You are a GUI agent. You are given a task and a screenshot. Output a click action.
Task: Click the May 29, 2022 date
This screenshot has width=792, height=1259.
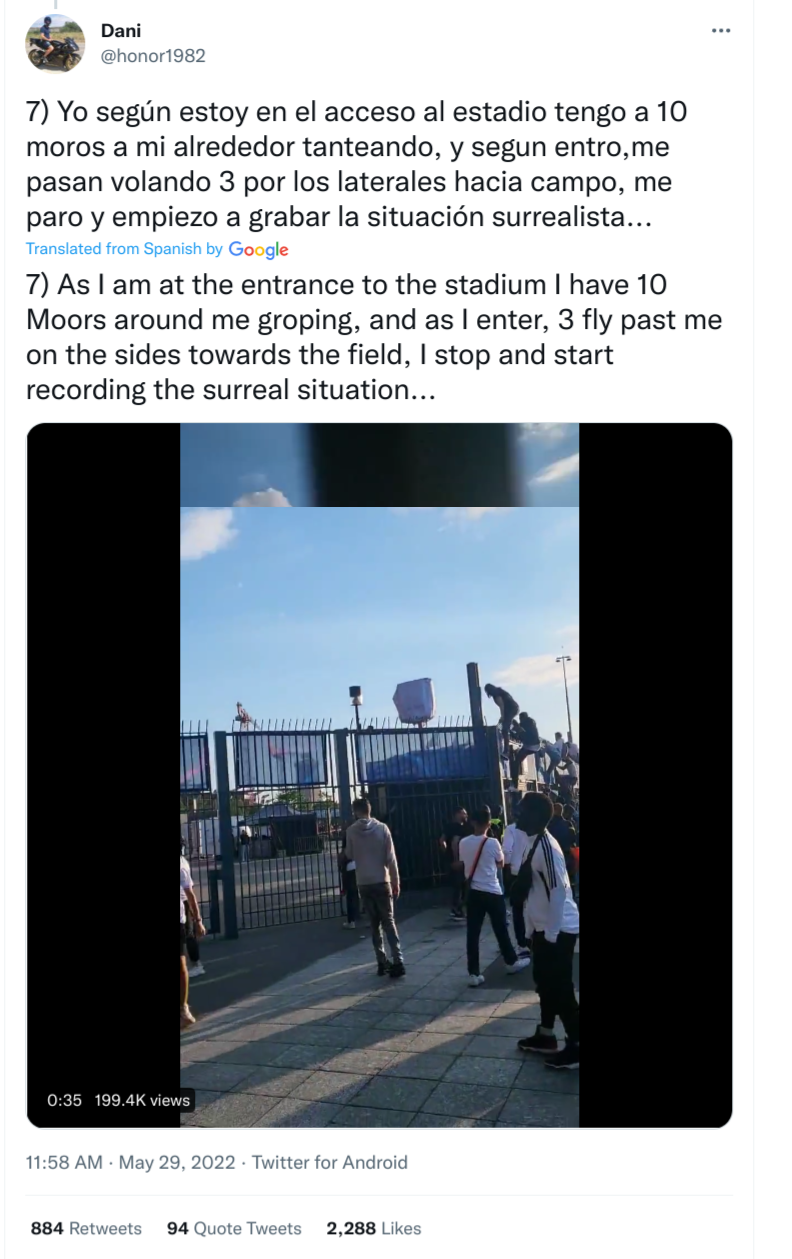click(177, 1163)
